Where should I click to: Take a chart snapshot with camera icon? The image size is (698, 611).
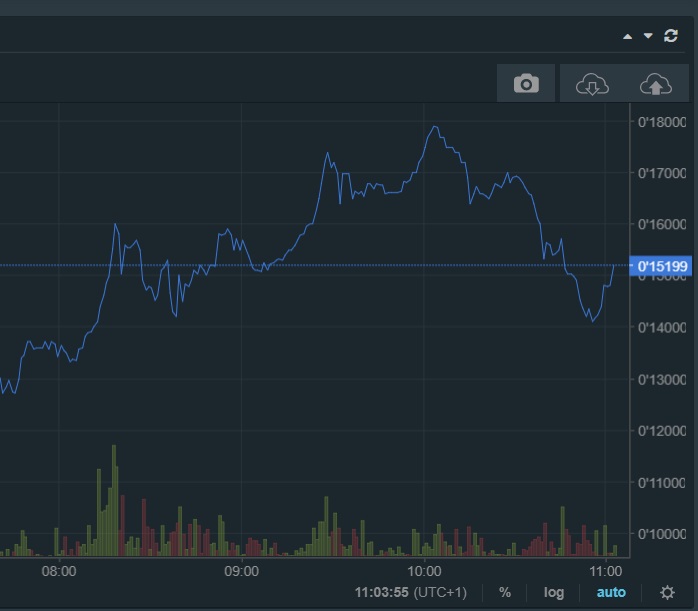pyautogui.click(x=526, y=85)
